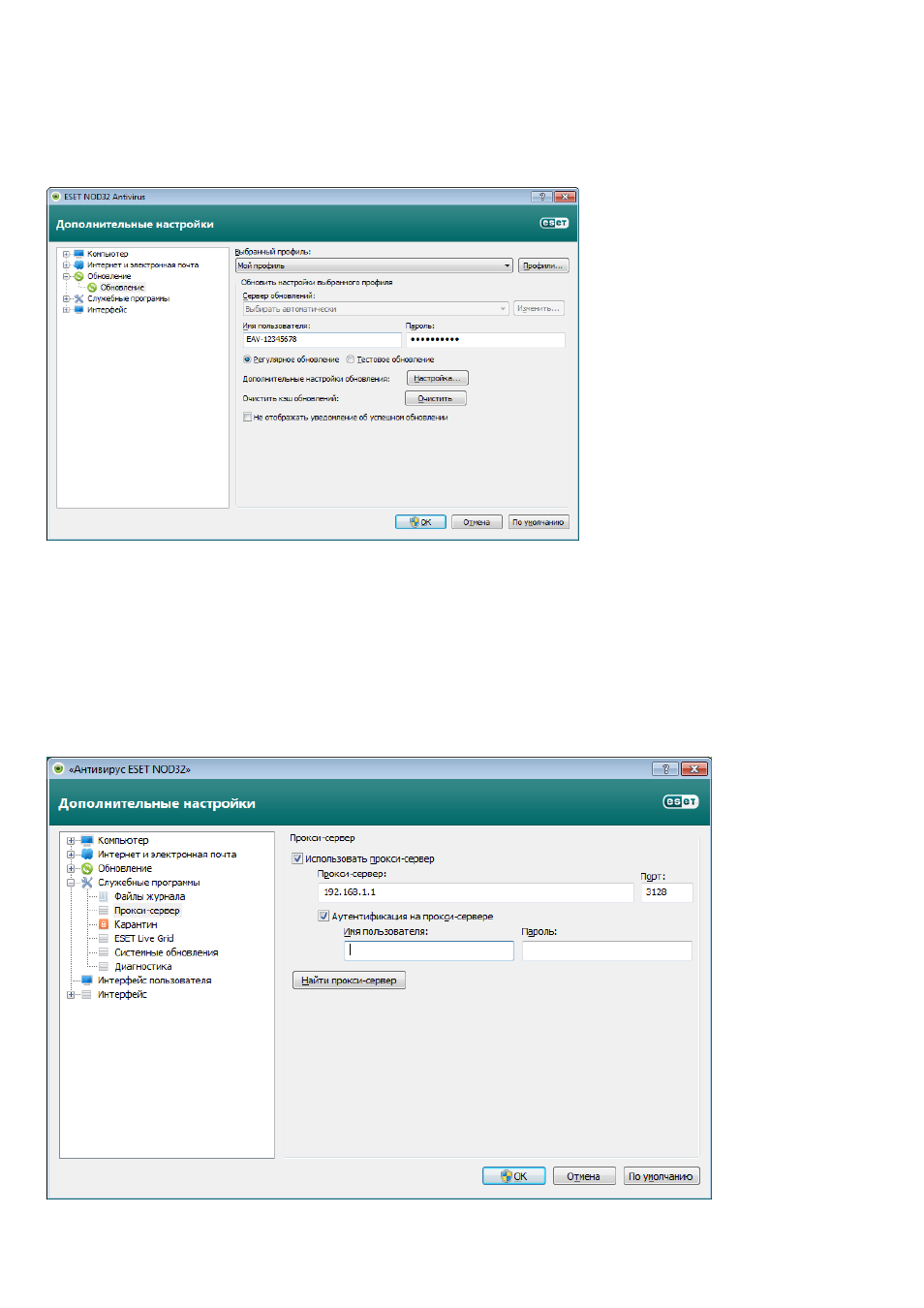
Task: Focus proxy address field 192.168.1.1
Action: (x=476, y=892)
